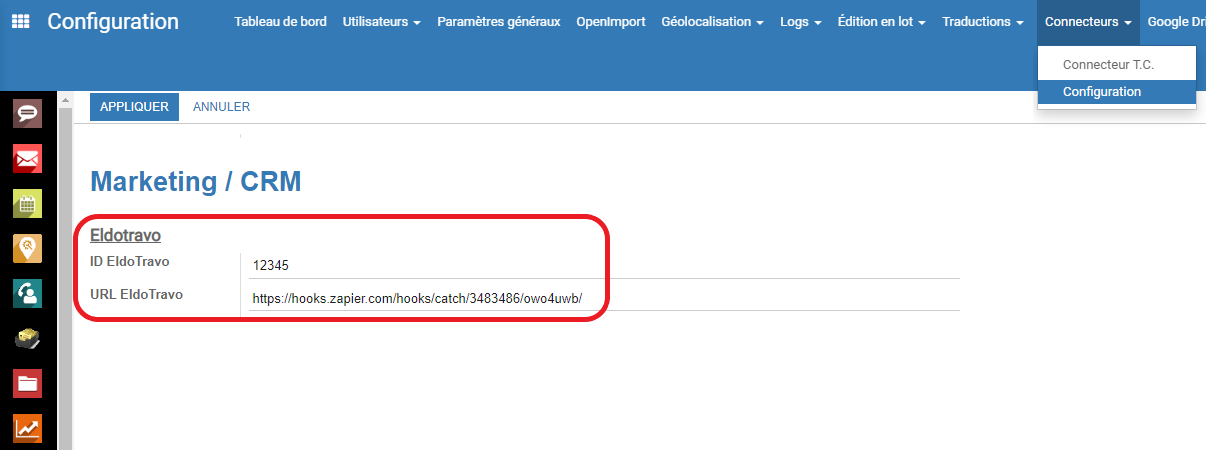Open the green calendar app

pyautogui.click(x=27, y=203)
